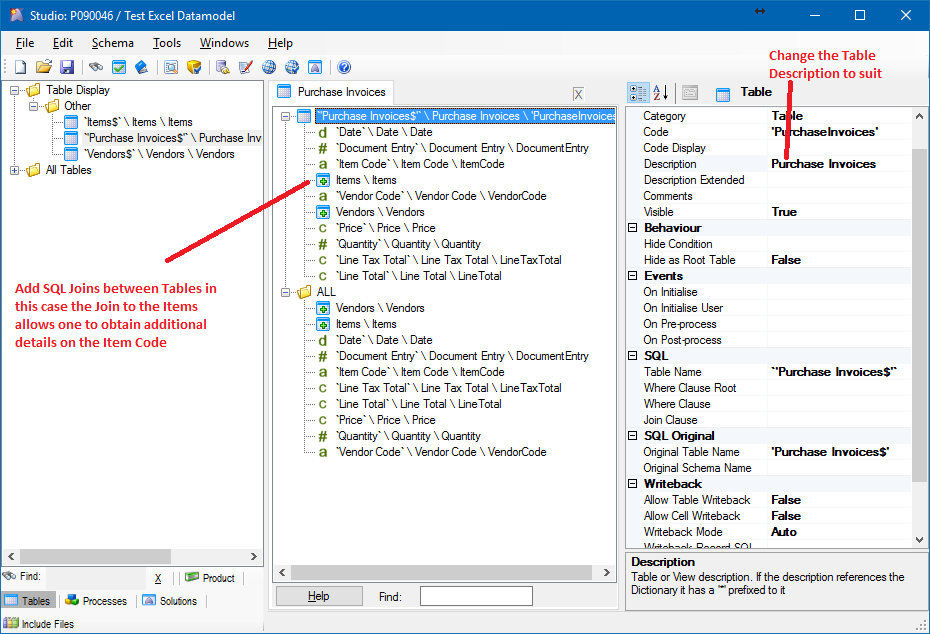Expand the All Tables node
The height and width of the screenshot is (634, 930).
click(14, 171)
